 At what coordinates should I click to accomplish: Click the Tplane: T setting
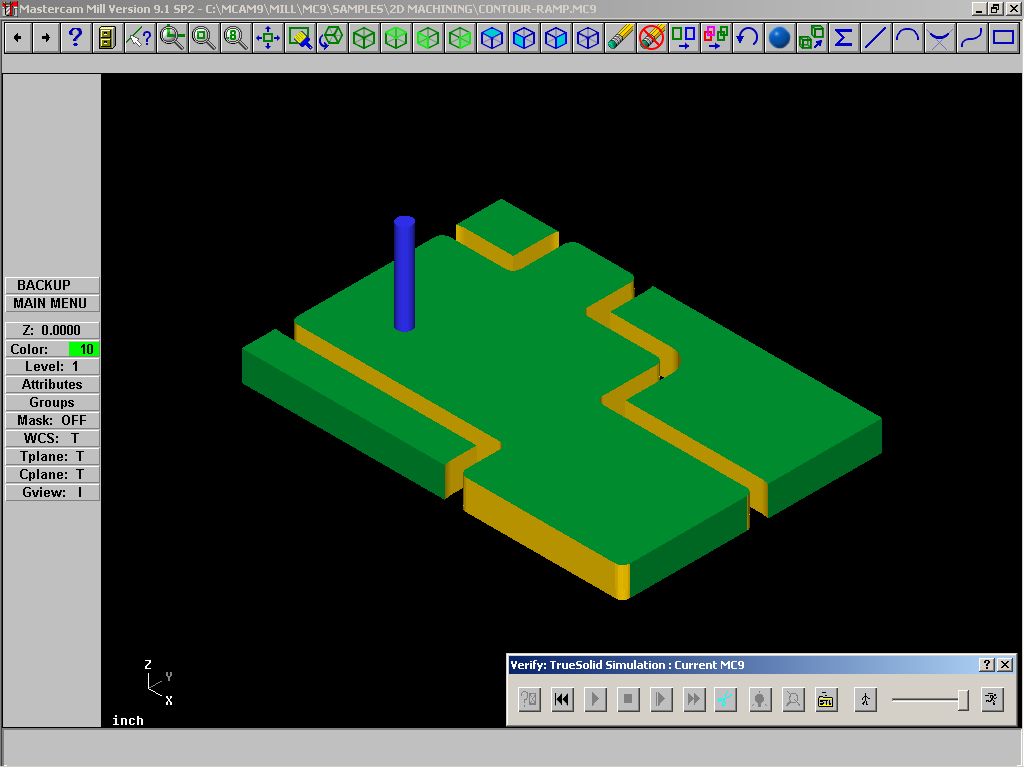point(52,456)
